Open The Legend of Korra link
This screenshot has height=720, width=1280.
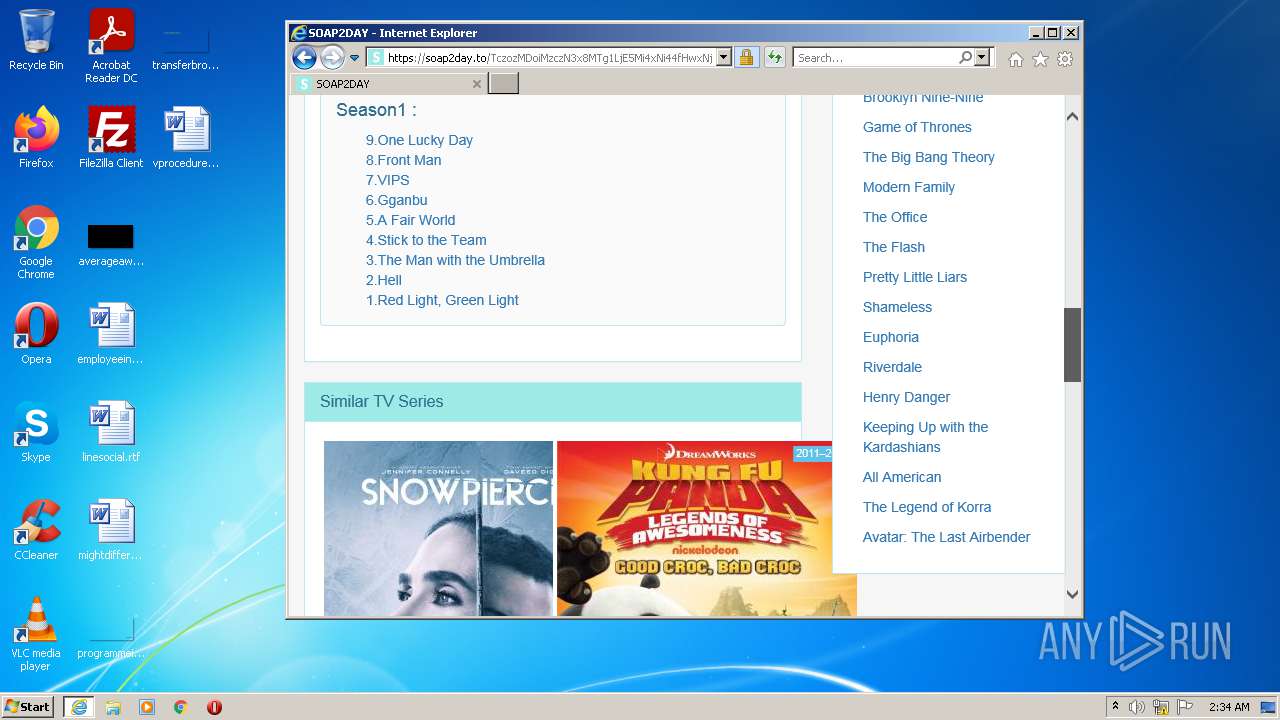[927, 507]
